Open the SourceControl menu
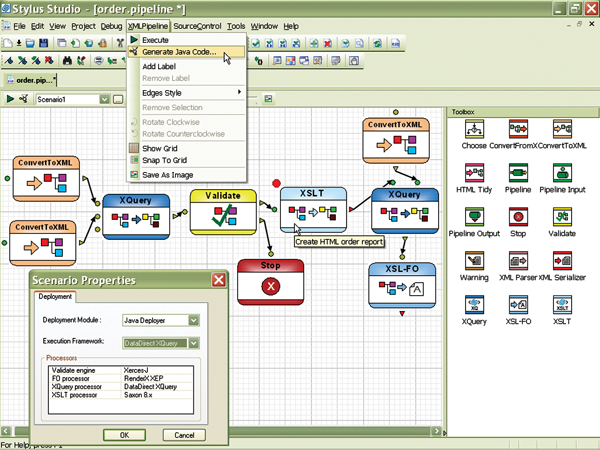The height and width of the screenshot is (450, 600). [197, 25]
